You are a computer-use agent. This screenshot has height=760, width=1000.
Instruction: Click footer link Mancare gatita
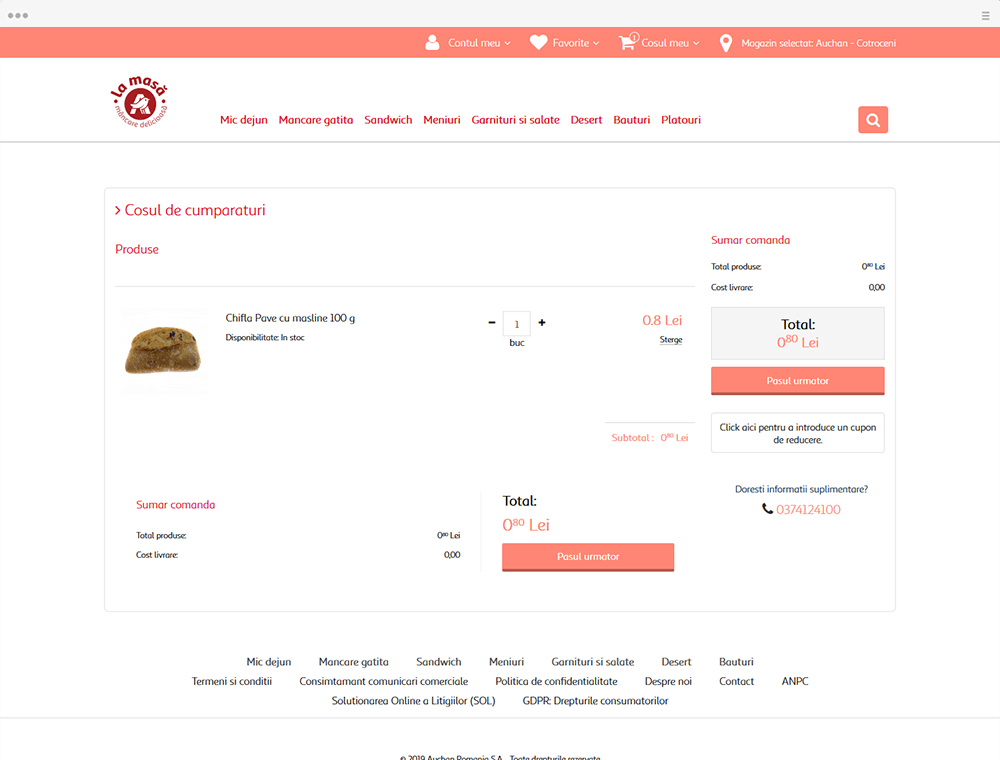click(353, 662)
